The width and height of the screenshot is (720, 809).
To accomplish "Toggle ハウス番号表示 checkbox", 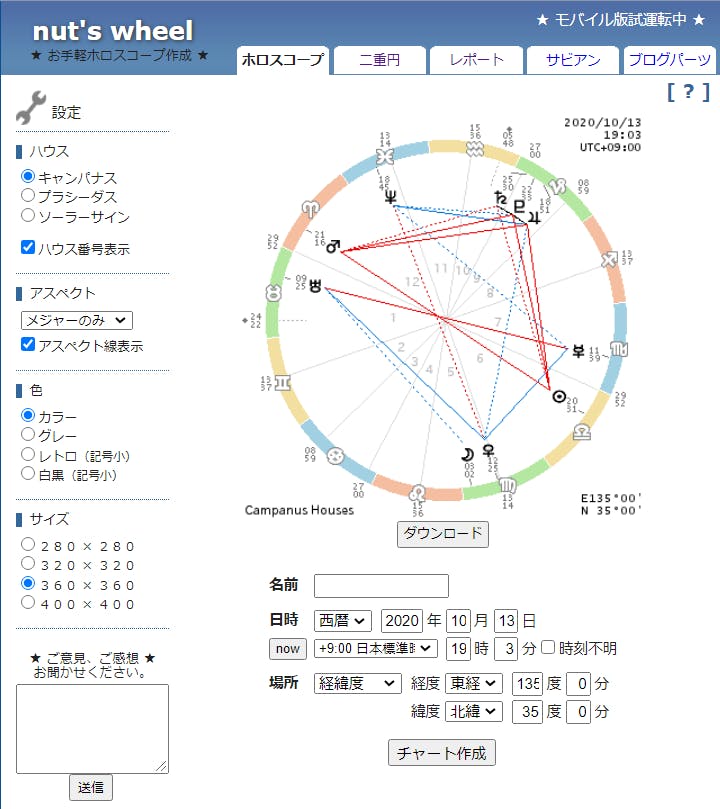I will click(28, 247).
